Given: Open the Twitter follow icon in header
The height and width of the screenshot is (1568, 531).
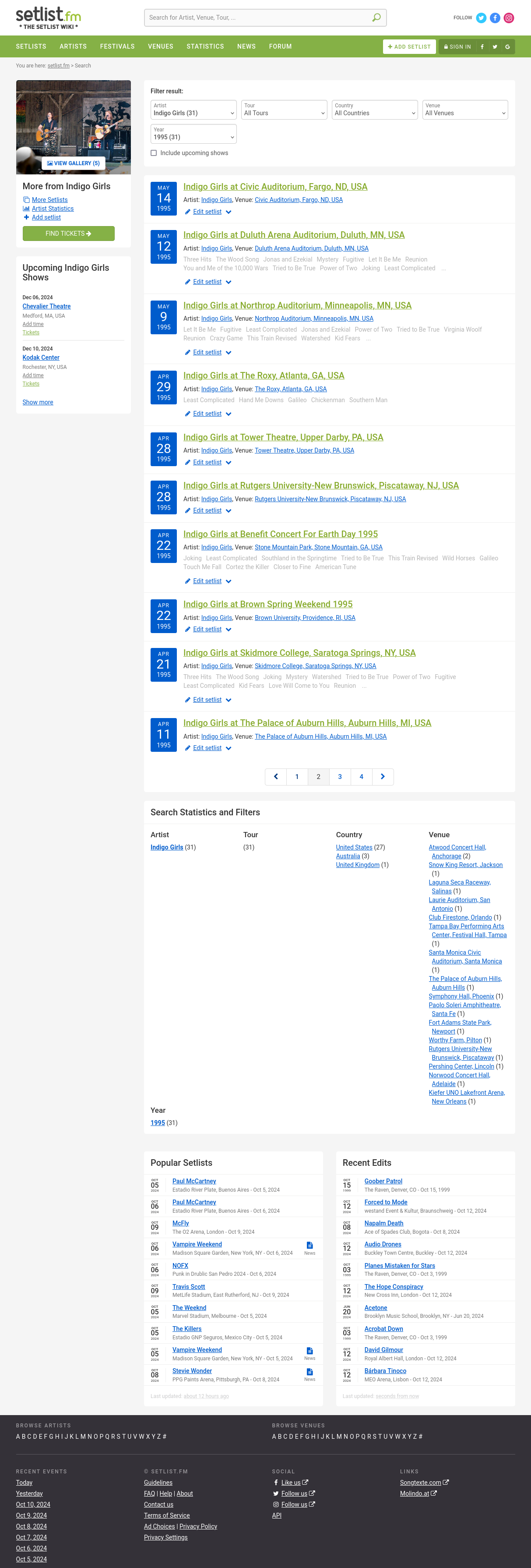Looking at the screenshot, I should (481, 18).
